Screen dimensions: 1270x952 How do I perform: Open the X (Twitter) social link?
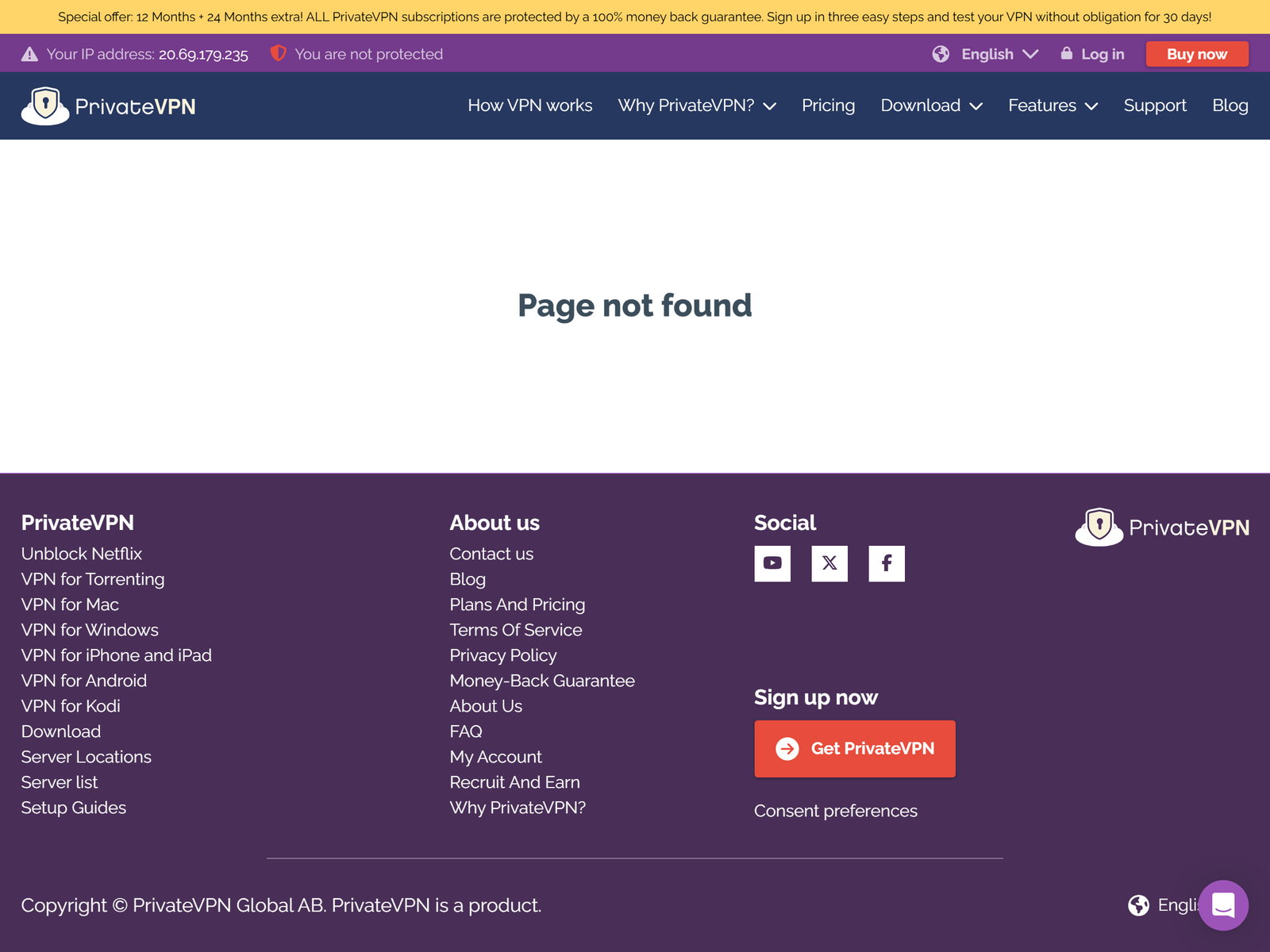pos(829,563)
